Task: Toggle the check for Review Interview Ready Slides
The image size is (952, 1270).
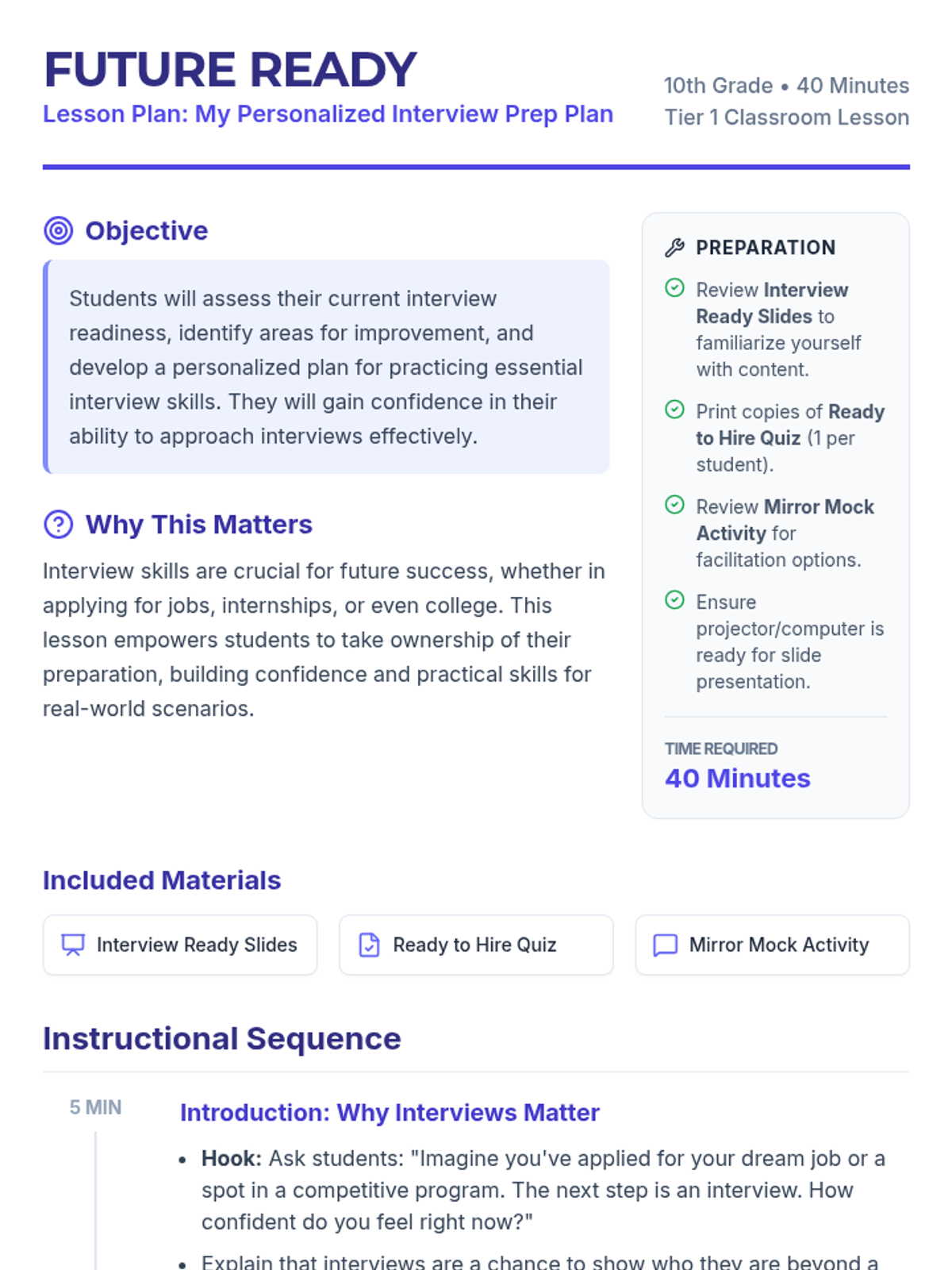Action: click(x=674, y=288)
